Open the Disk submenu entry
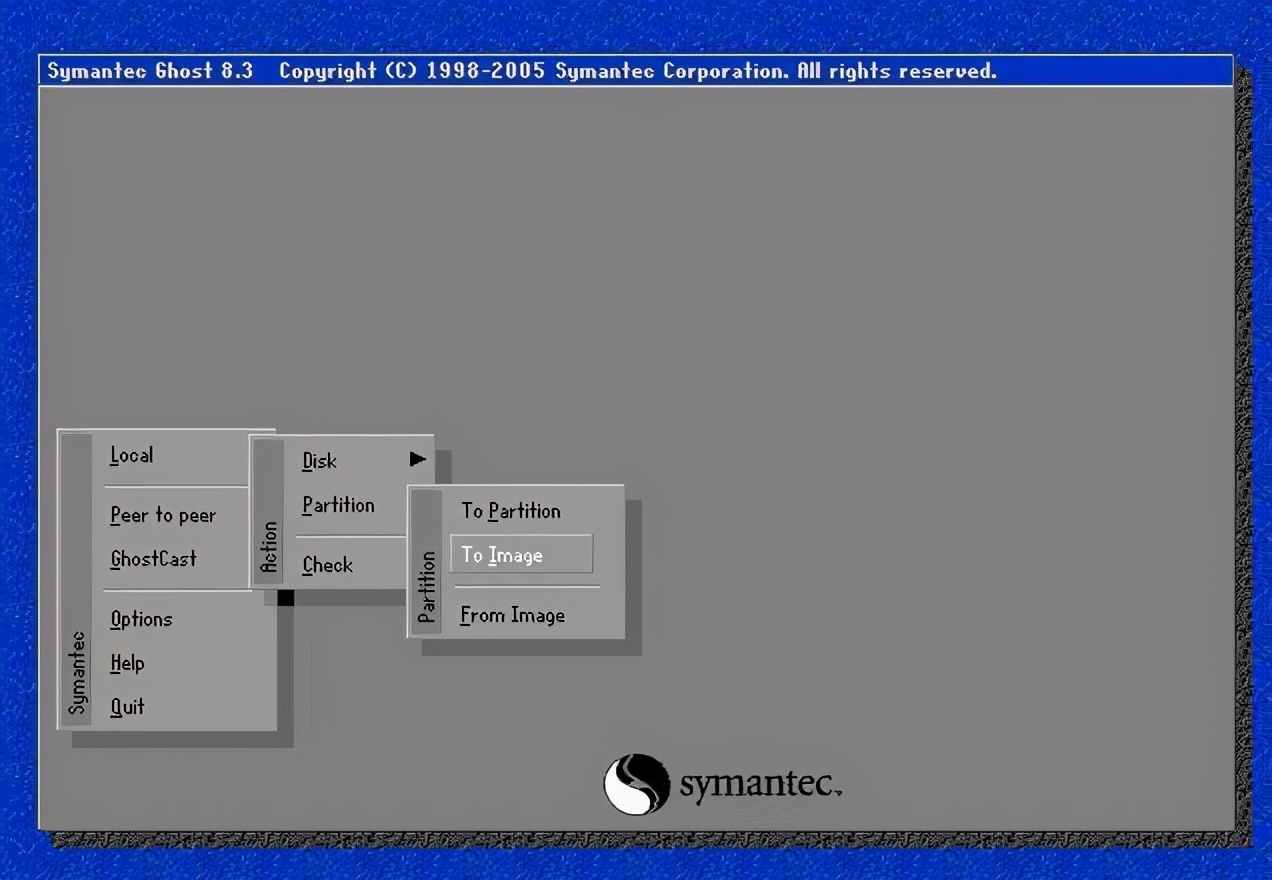The height and width of the screenshot is (880, 1272). click(x=320, y=461)
